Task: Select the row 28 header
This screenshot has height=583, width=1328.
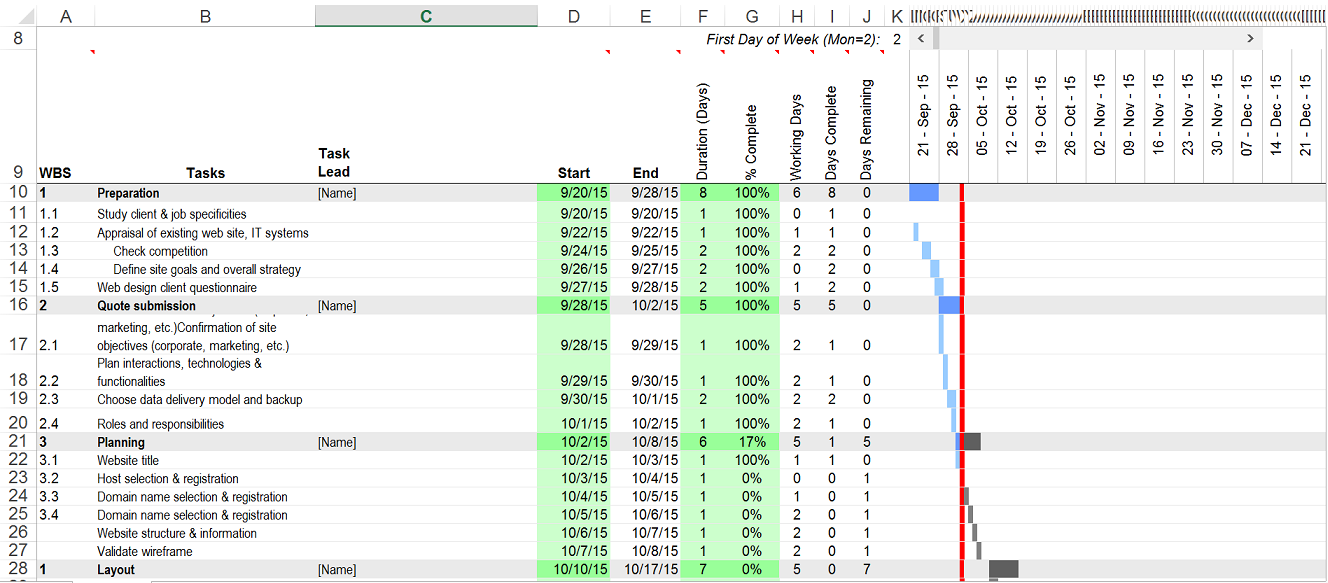Action: 18,570
